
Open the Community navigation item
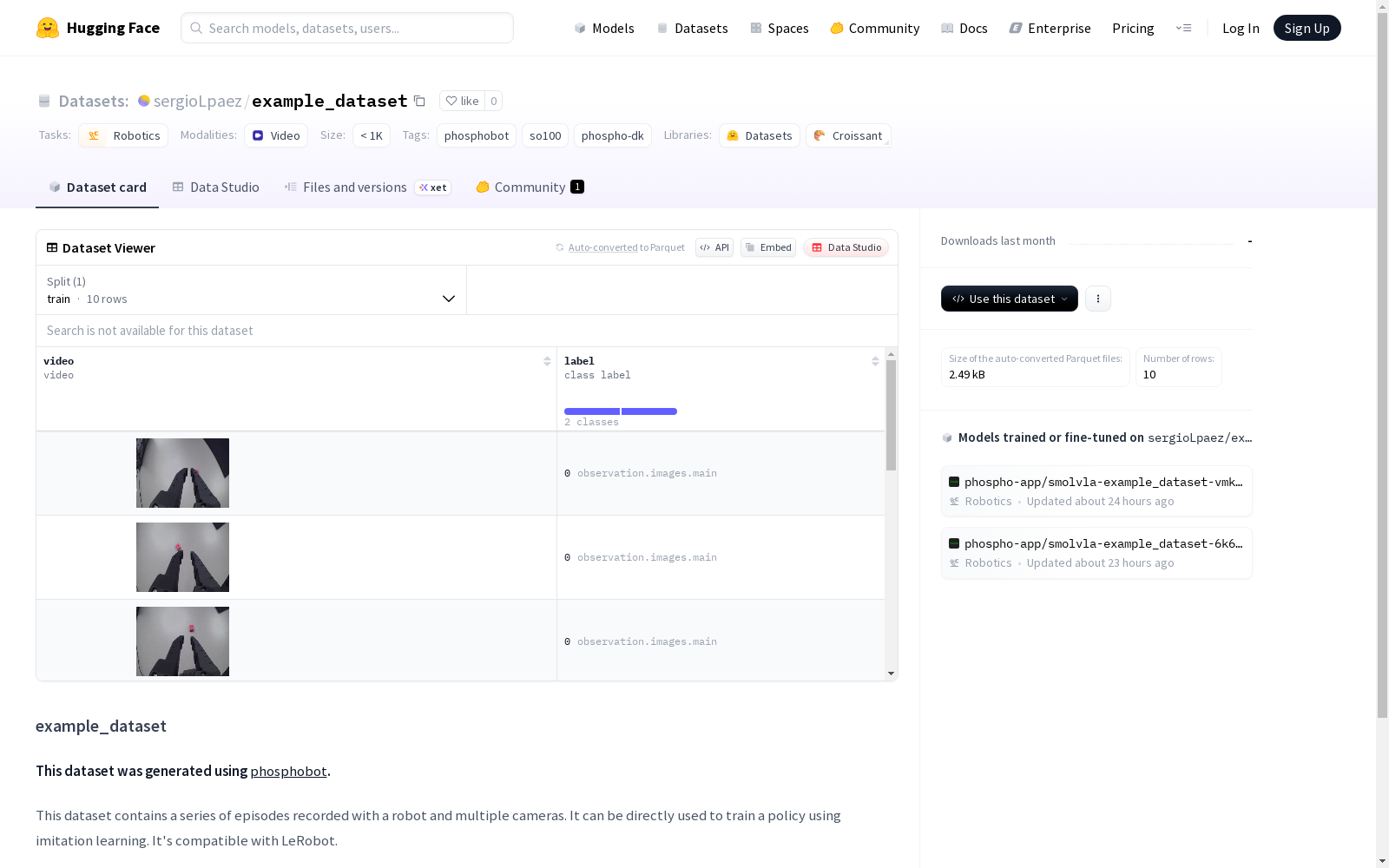click(875, 28)
